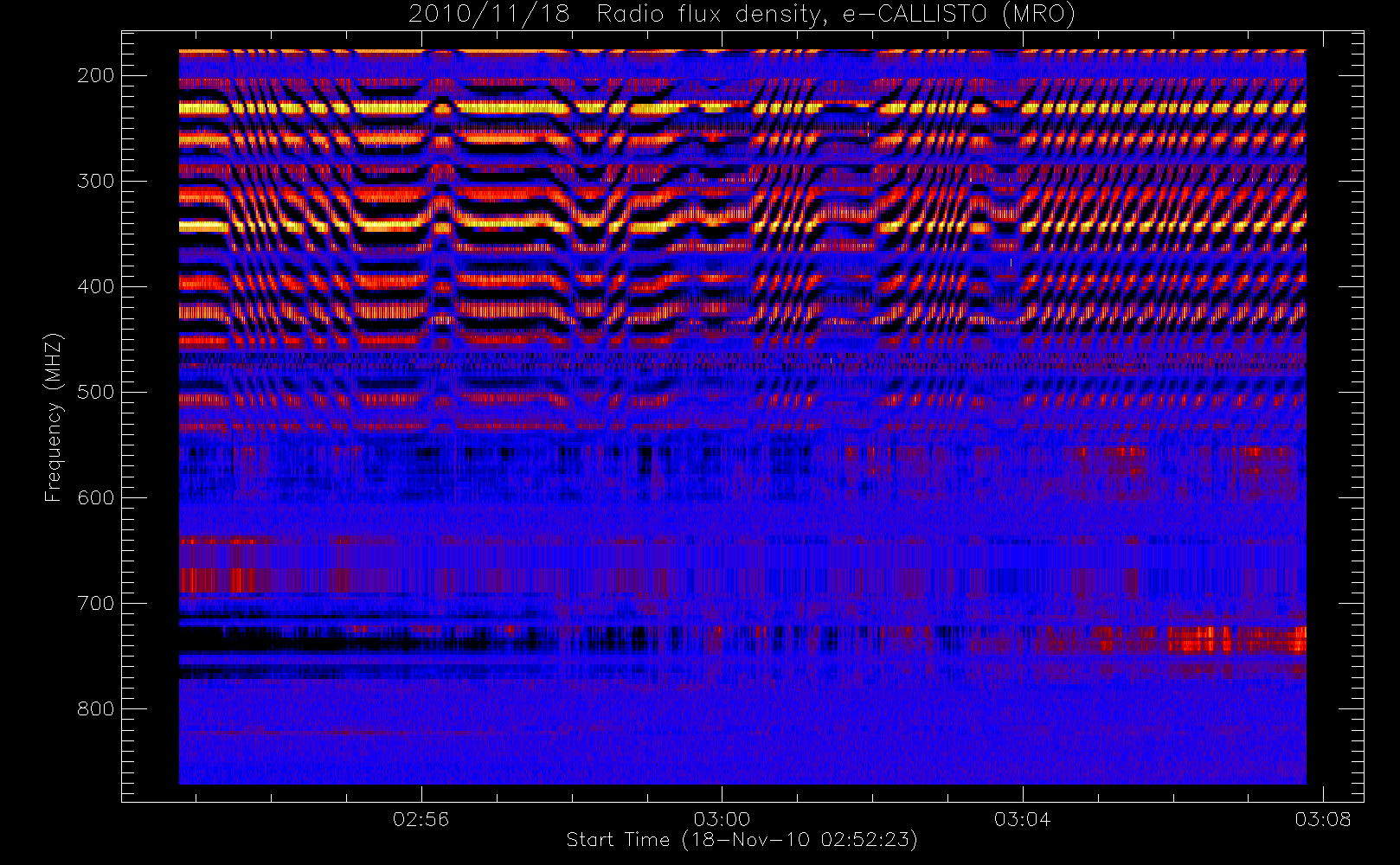This screenshot has width=1400, height=865.
Task: Click the 200 frequency tick label
Action: (96, 75)
